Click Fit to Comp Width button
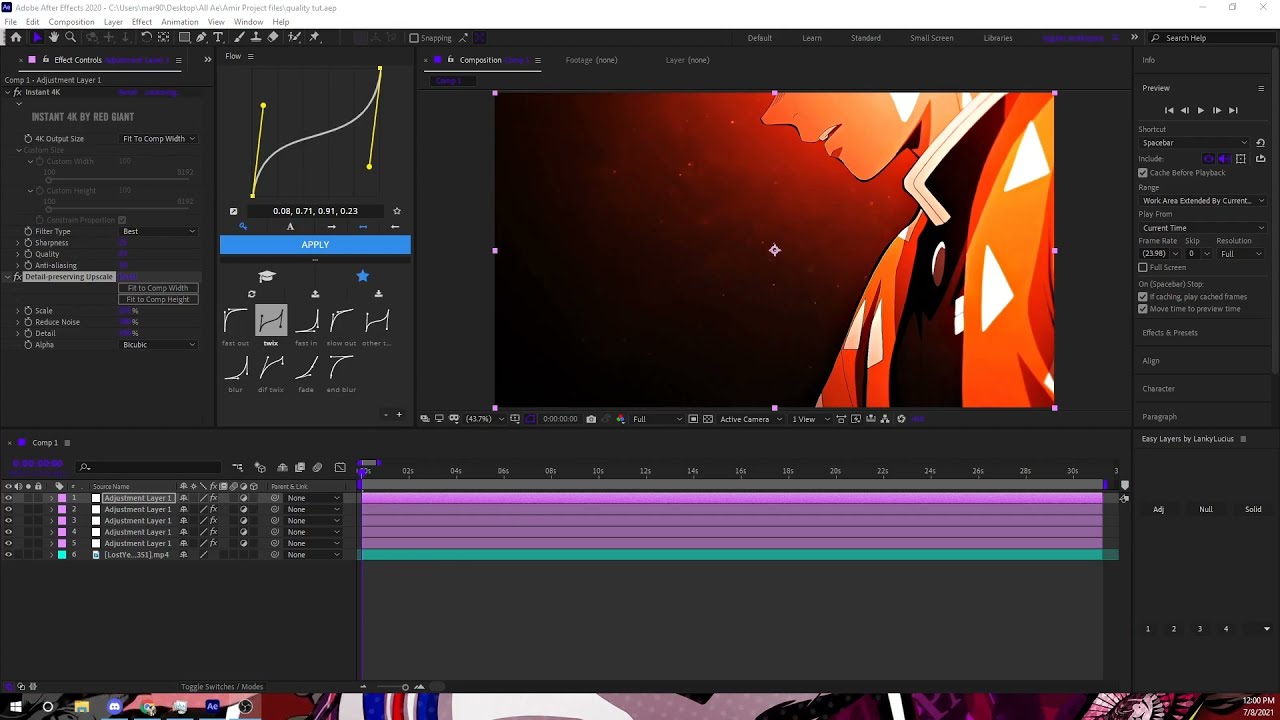1280x720 pixels. pos(158,288)
